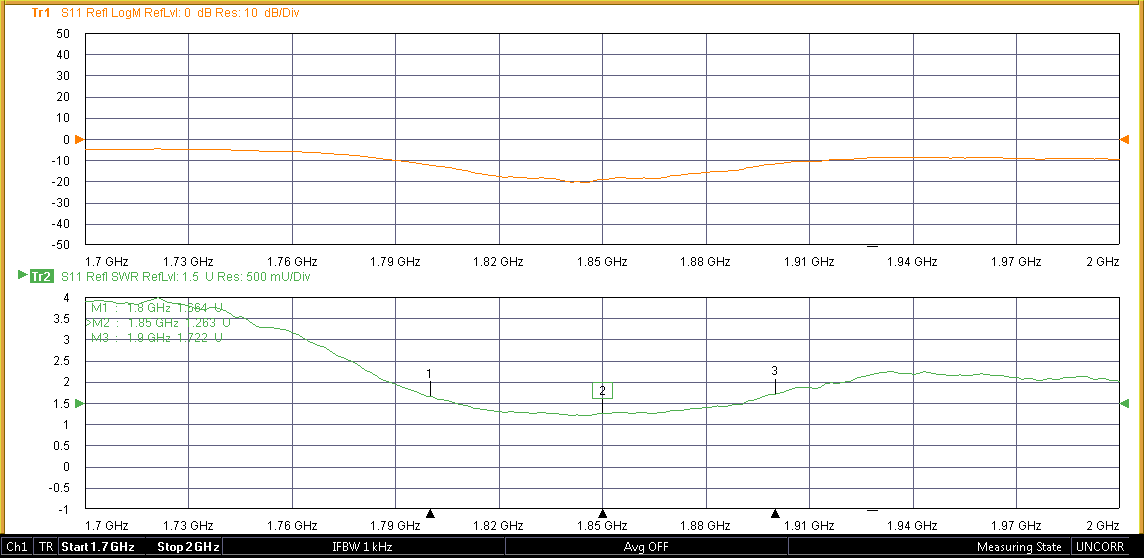Click the -1 label on SWR y-axis
The image size is (1144, 558).
64,509
